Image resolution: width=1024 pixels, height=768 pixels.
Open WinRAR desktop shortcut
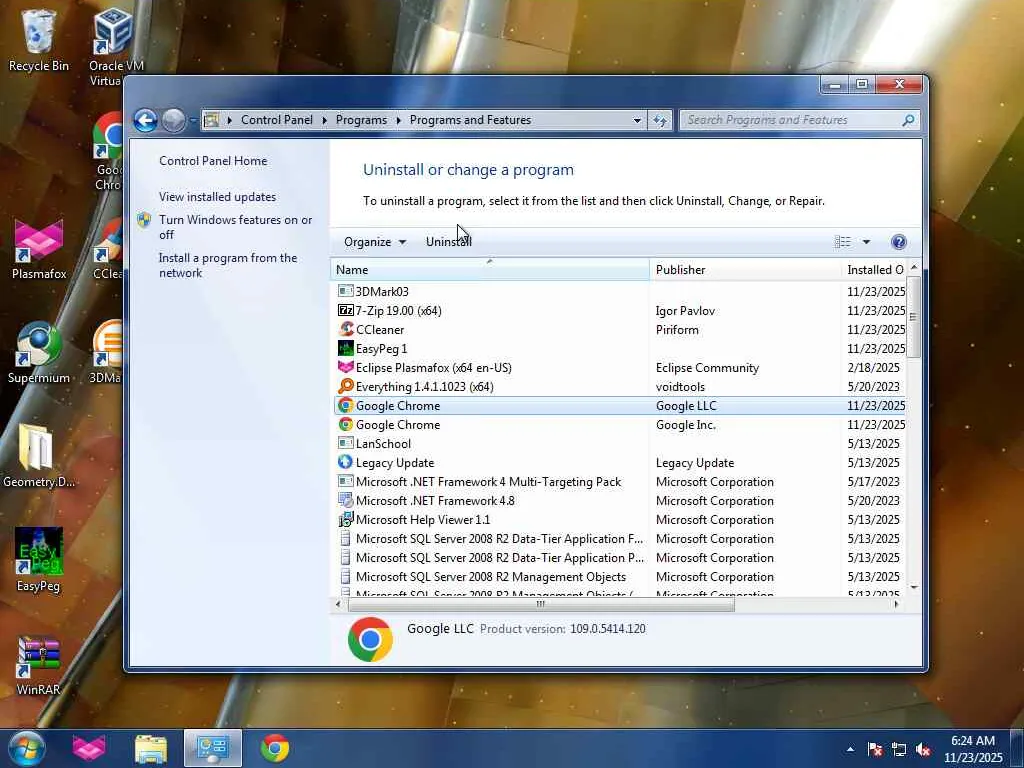(39, 665)
